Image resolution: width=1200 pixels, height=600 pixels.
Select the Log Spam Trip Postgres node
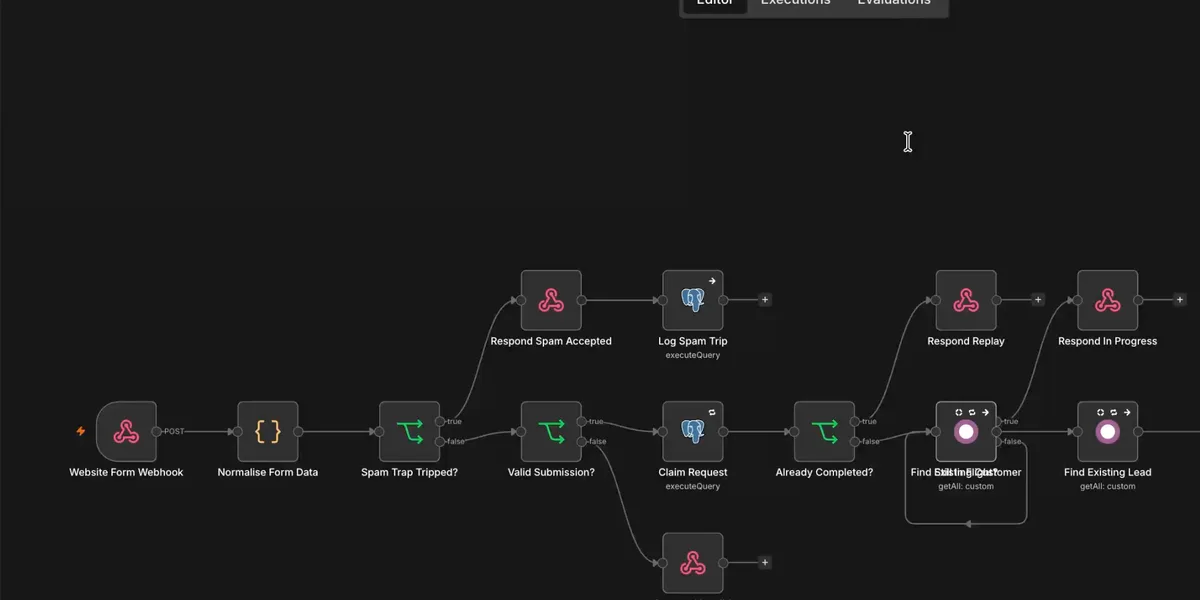click(693, 300)
